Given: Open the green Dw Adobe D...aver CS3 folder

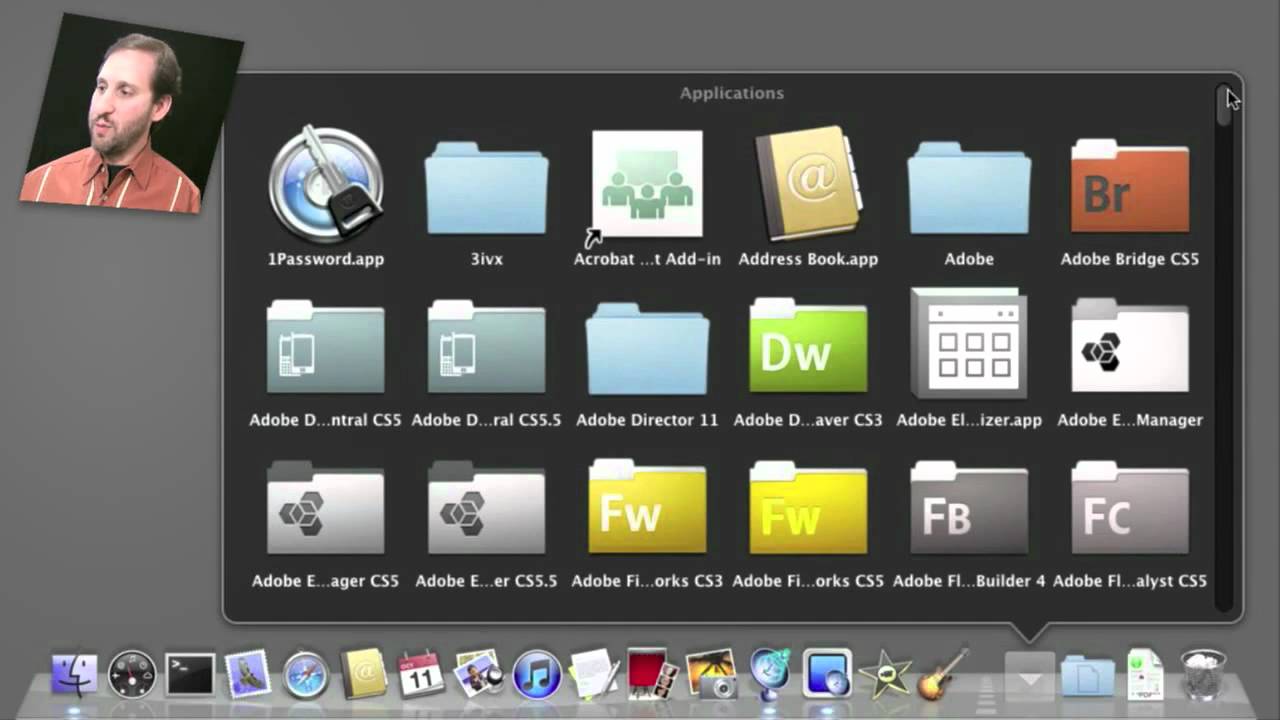Looking at the screenshot, I should [x=808, y=347].
